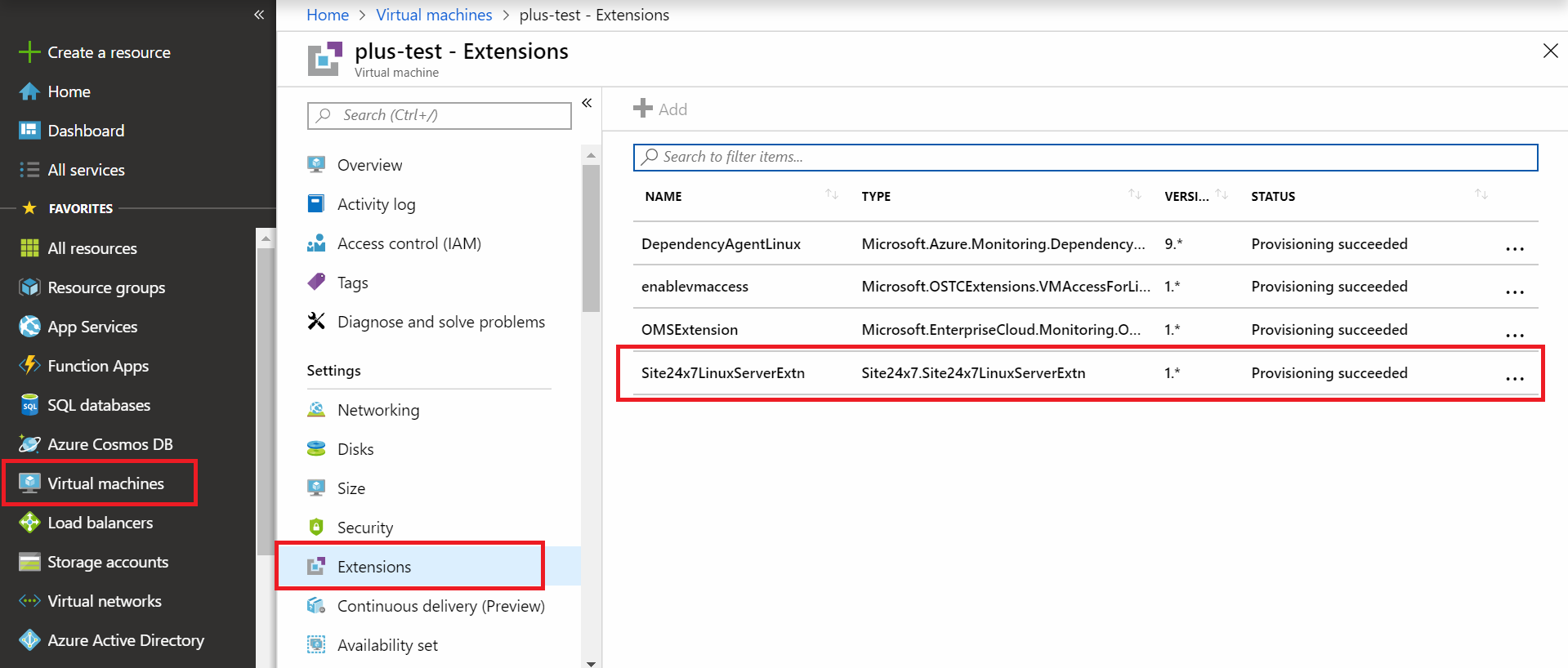Click the Virtual machines breadcrumb link
The width and height of the screenshot is (1568, 668).
434,15
